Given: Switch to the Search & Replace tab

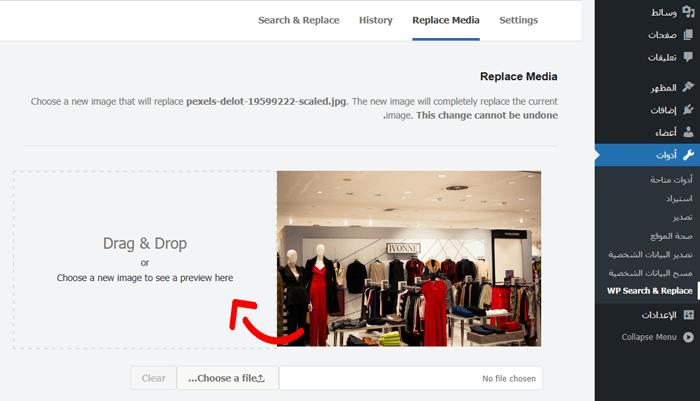Looking at the screenshot, I should click(x=298, y=20).
